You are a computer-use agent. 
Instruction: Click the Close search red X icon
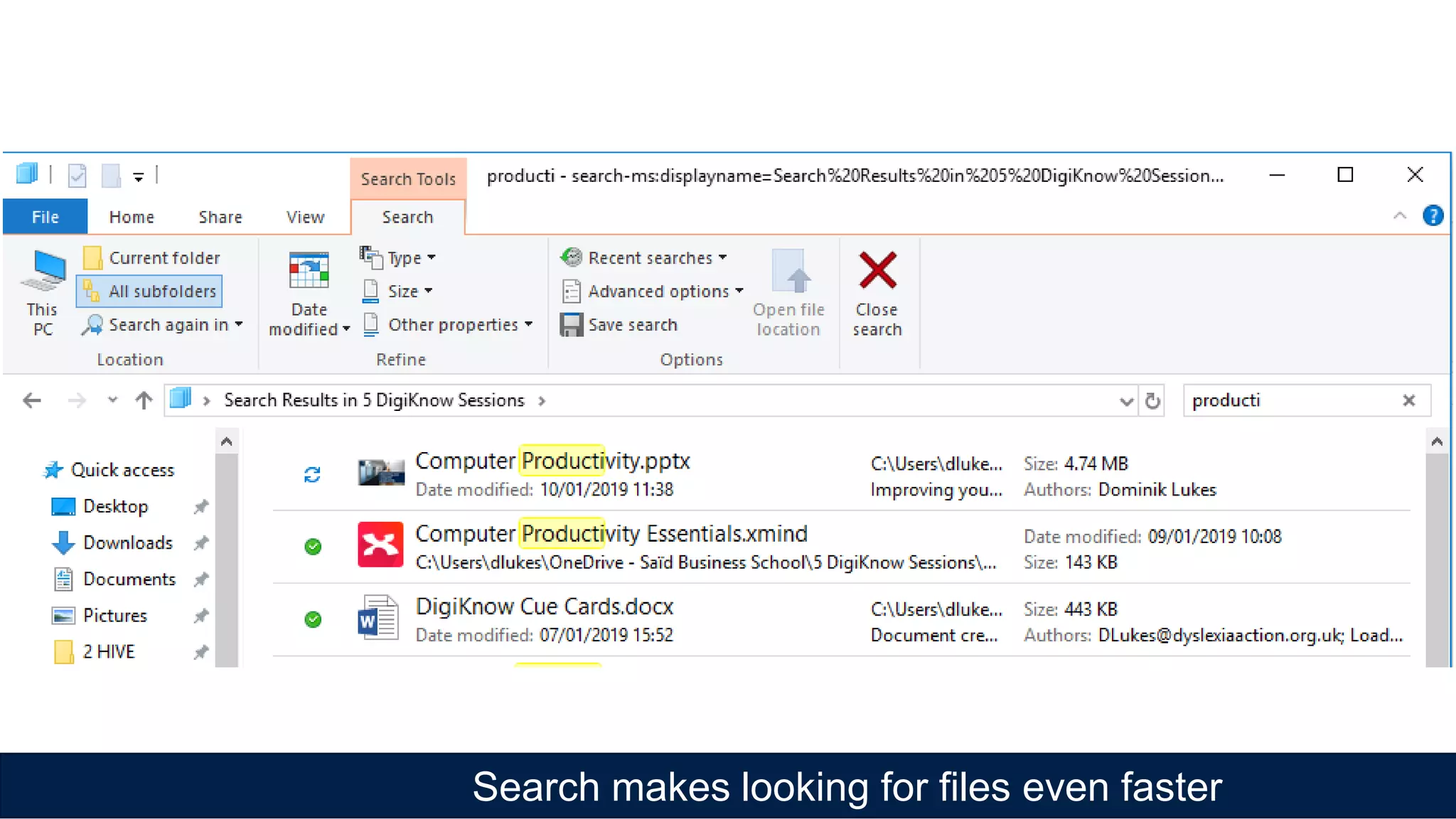click(x=877, y=271)
